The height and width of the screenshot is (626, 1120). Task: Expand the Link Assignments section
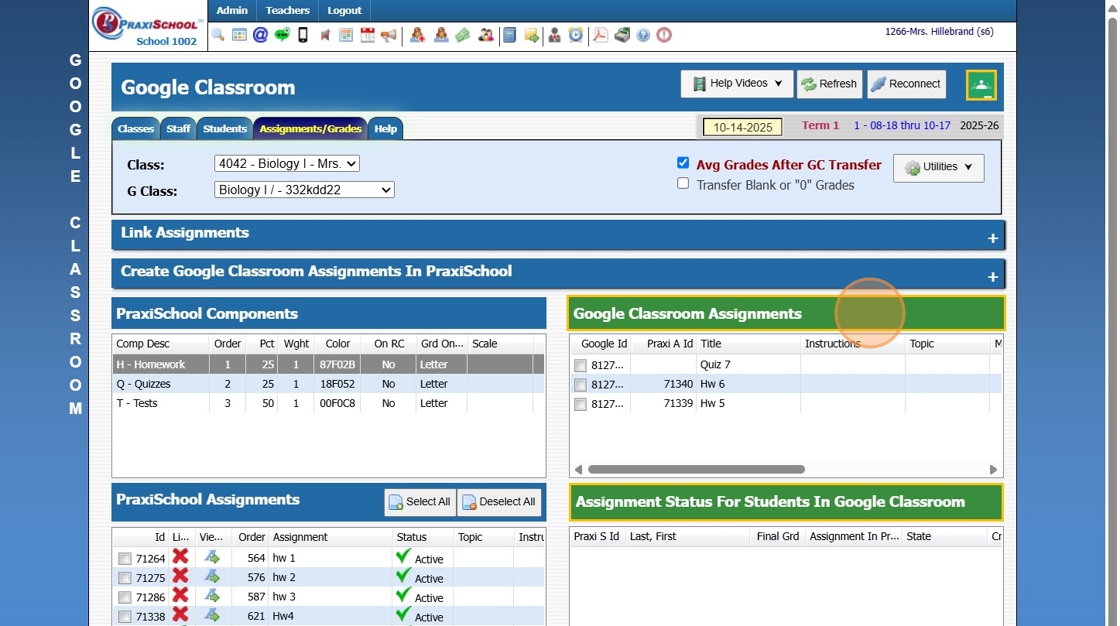point(992,238)
